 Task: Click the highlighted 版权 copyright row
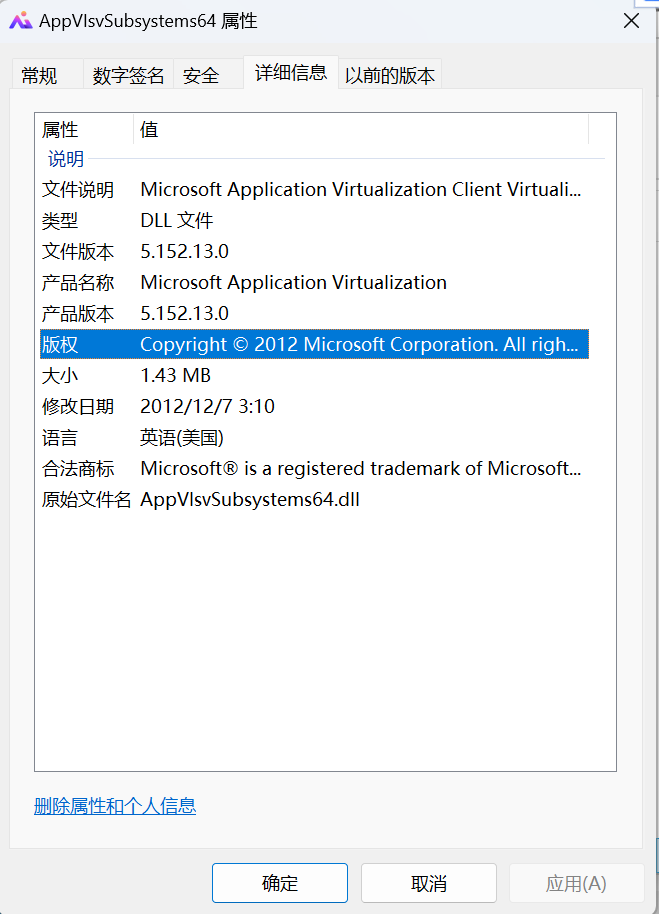click(x=300, y=344)
